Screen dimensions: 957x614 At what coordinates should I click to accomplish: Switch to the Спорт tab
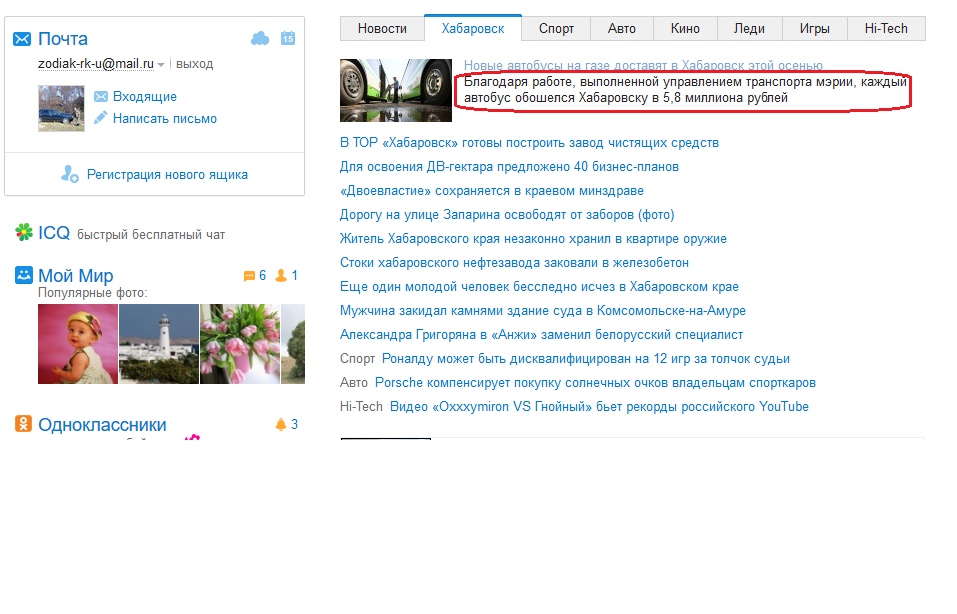(x=556, y=29)
